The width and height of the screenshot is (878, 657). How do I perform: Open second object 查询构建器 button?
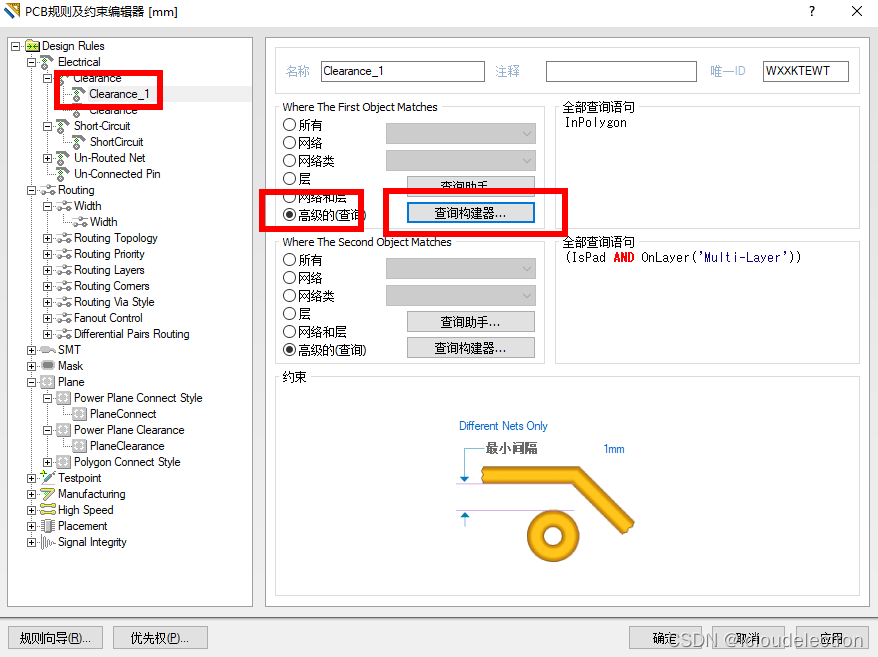click(470, 348)
